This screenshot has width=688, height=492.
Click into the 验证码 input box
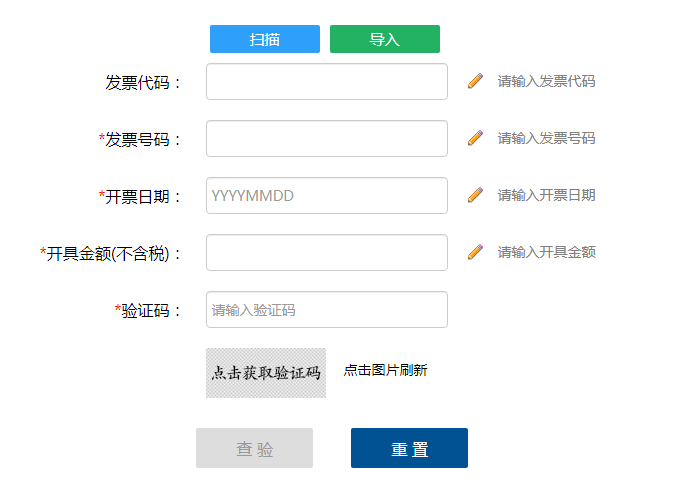tap(326, 310)
